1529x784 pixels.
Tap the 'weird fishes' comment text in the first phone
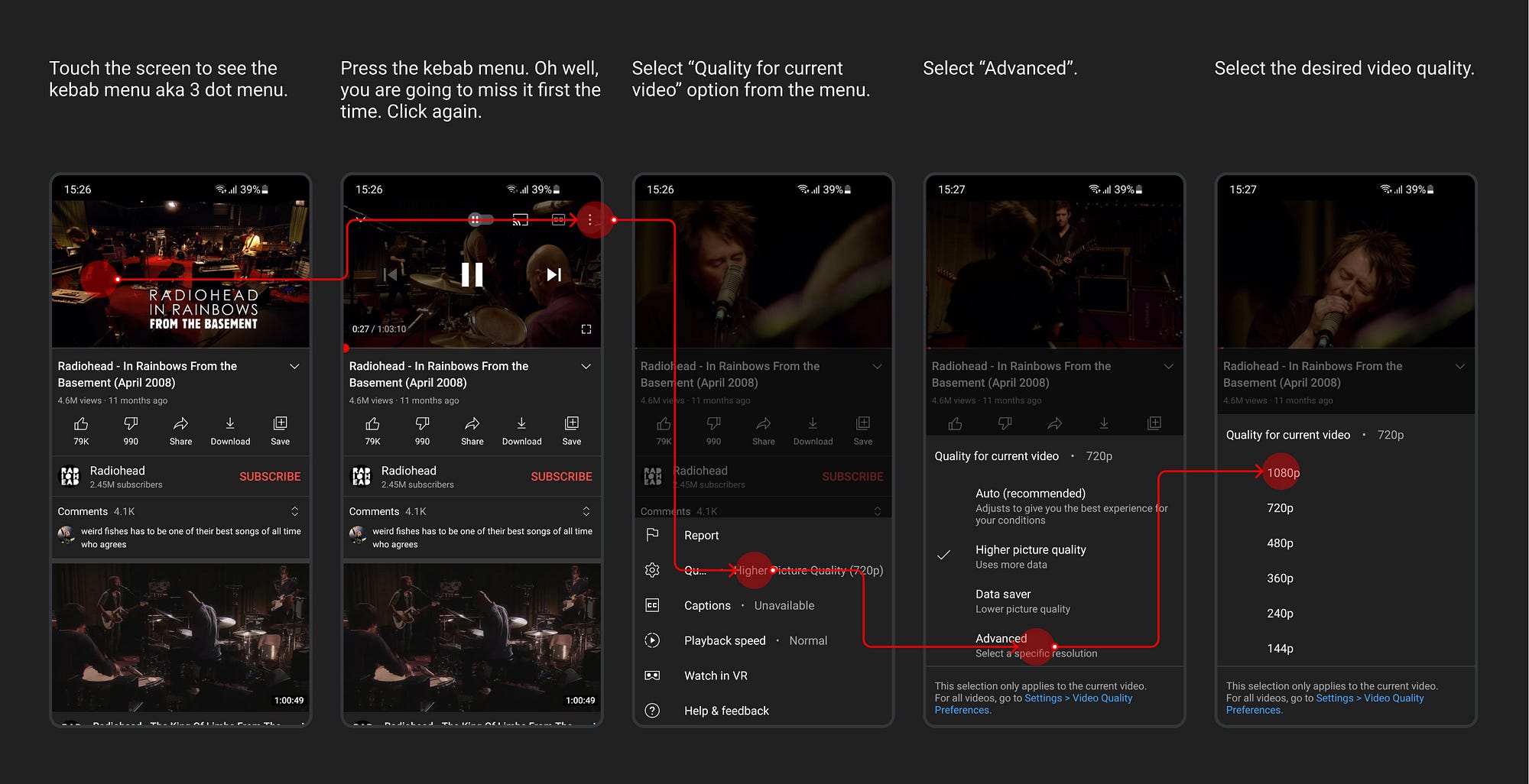point(190,538)
